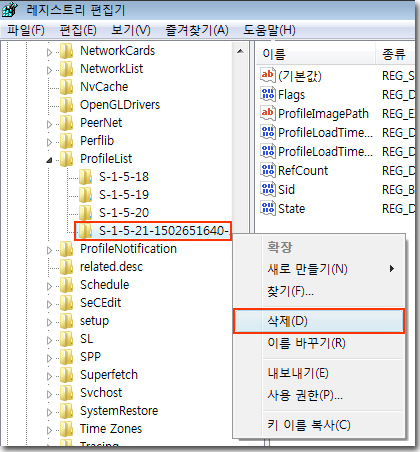Choose 내보내기(E) in context menu
This screenshot has width=420, height=452.
319,373
